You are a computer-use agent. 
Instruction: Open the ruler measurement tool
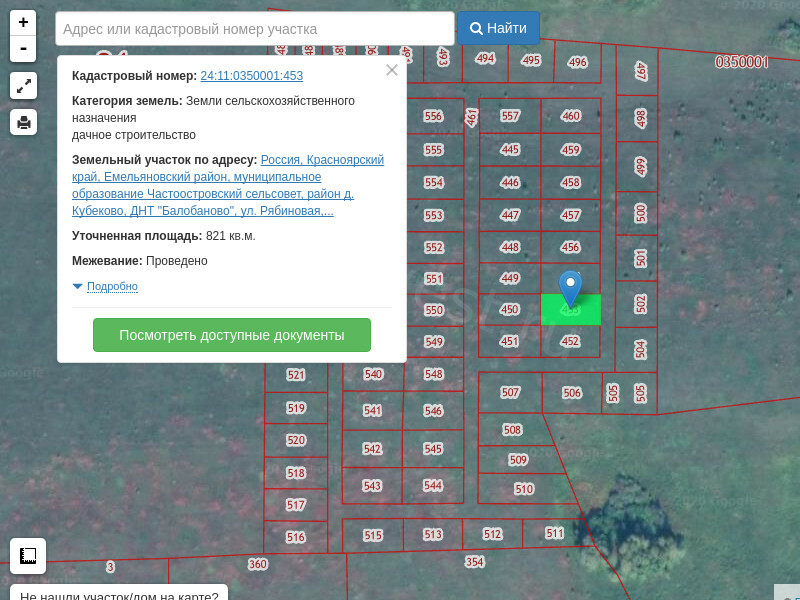pos(28,555)
